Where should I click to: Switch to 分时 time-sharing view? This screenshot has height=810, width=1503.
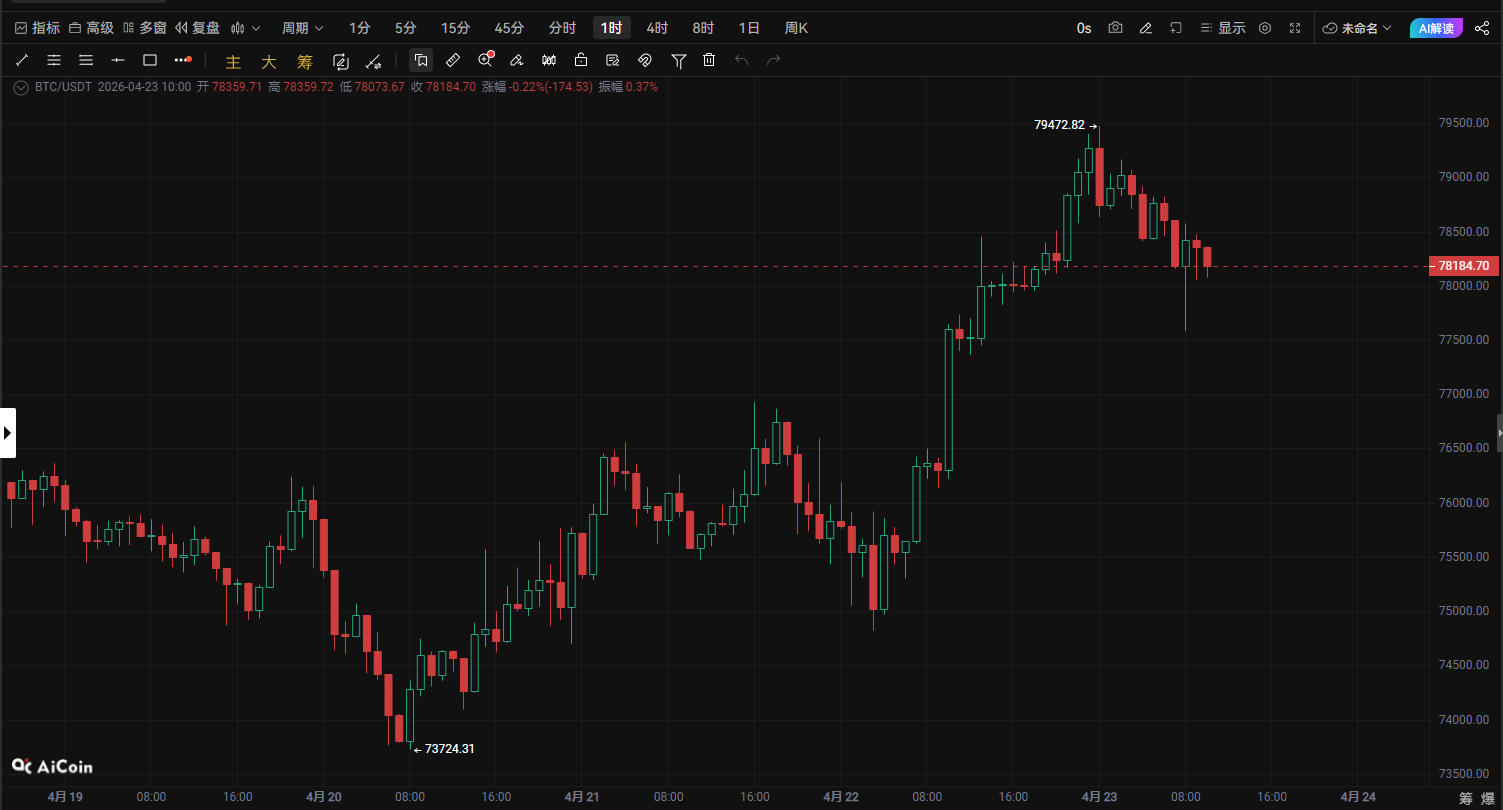pyautogui.click(x=562, y=28)
